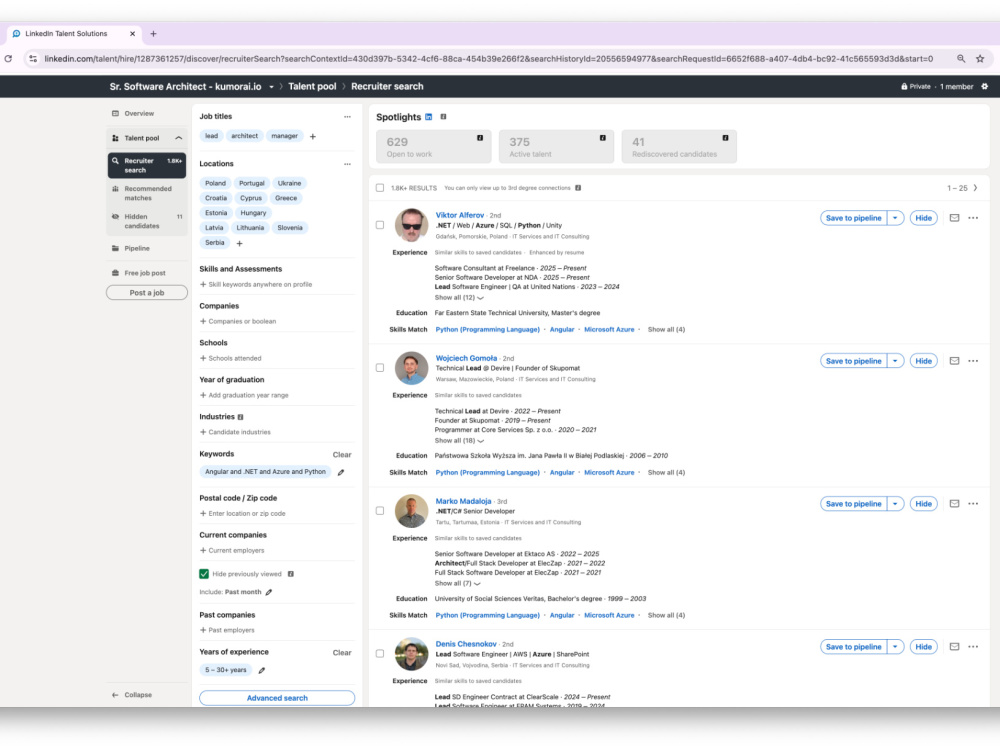This screenshot has height=750, width=1000.
Task: Message Wojciech Gomoła via envelope icon
Action: click(x=954, y=361)
